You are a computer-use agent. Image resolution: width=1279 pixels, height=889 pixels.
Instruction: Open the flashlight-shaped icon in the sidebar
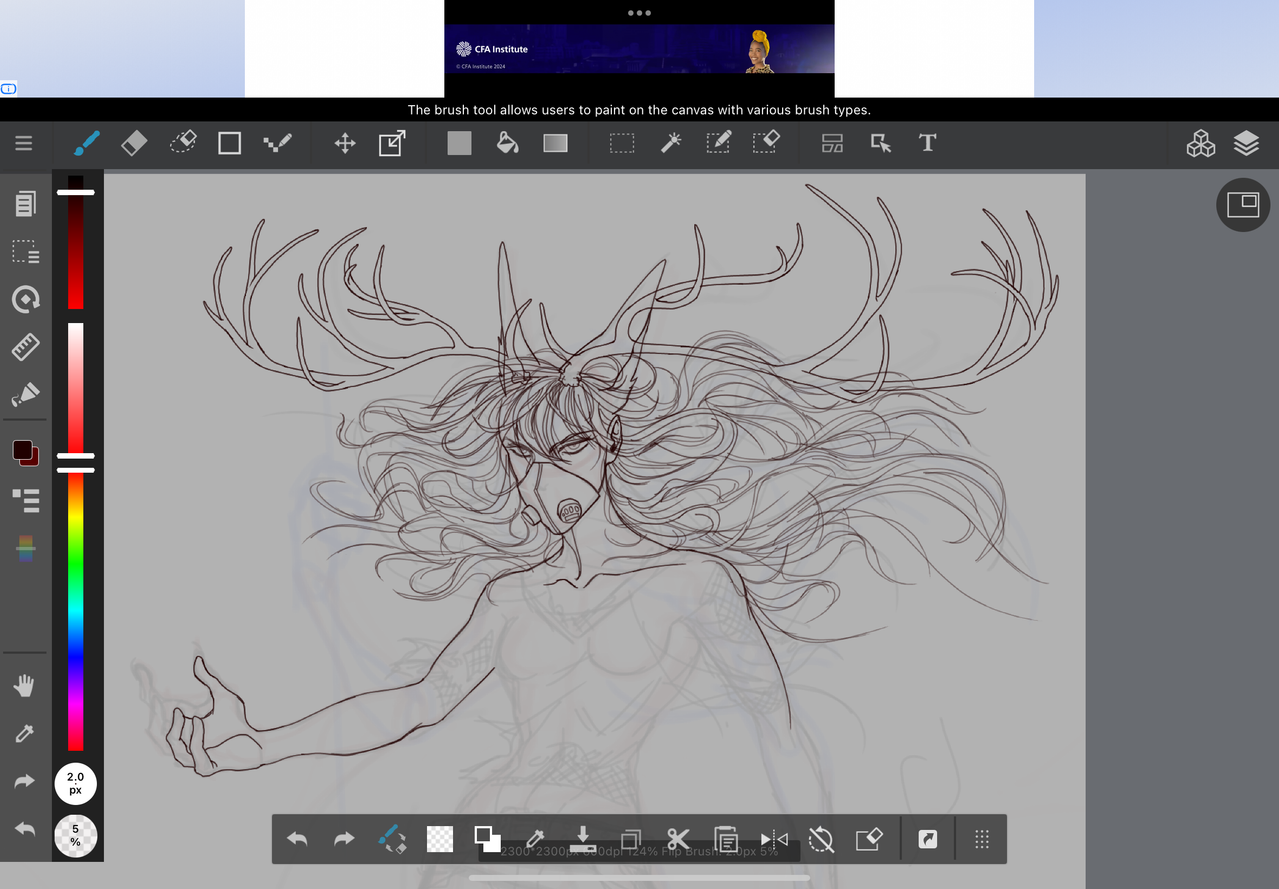click(25, 395)
